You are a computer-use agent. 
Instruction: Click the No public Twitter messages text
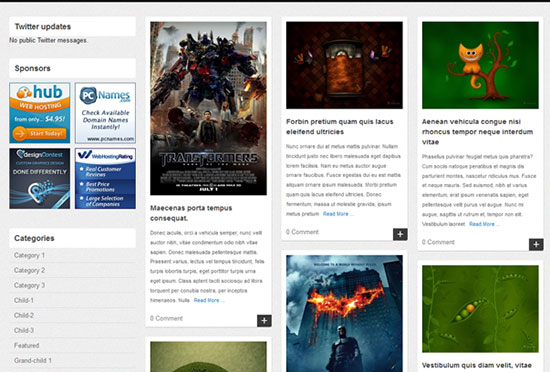[48, 40]
